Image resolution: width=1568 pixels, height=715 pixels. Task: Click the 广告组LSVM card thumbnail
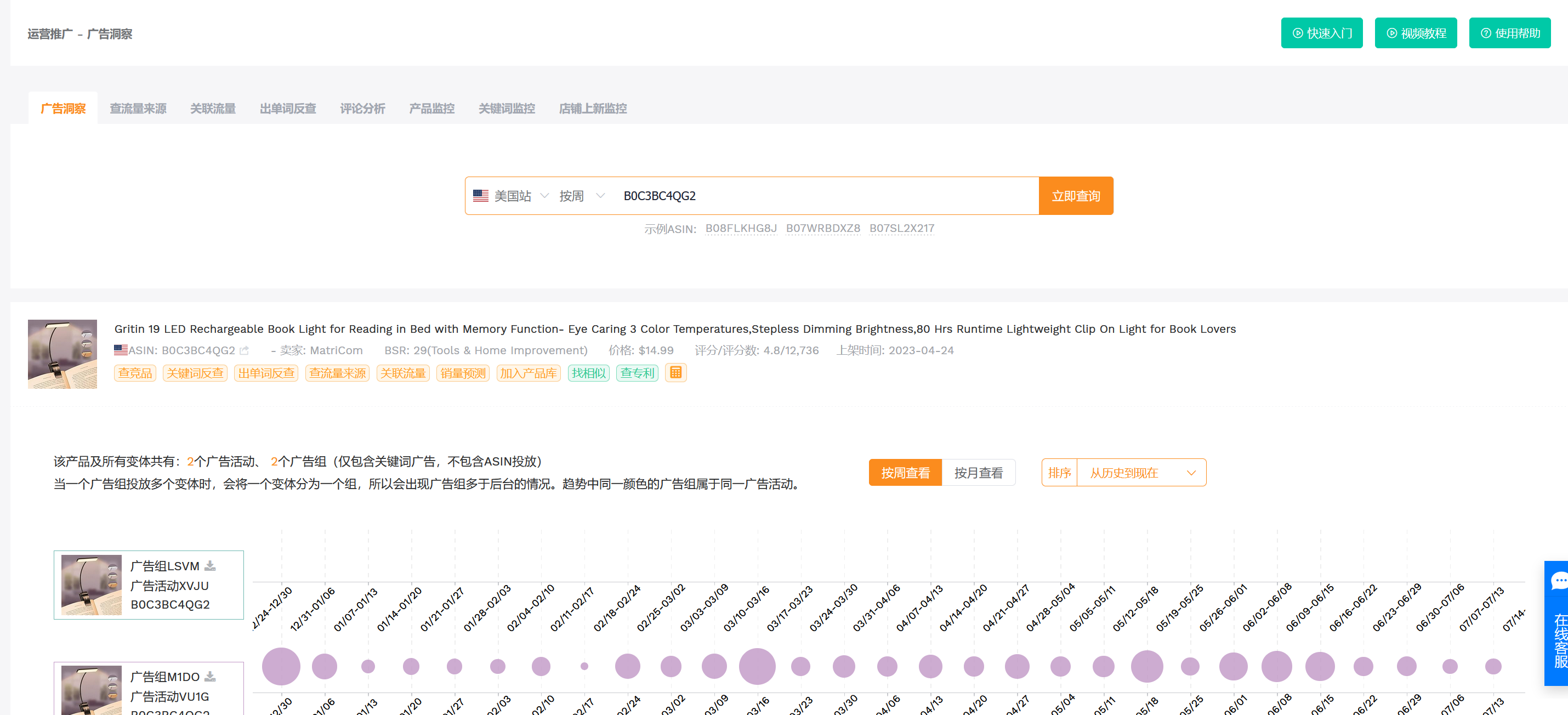tap(92, 585)
